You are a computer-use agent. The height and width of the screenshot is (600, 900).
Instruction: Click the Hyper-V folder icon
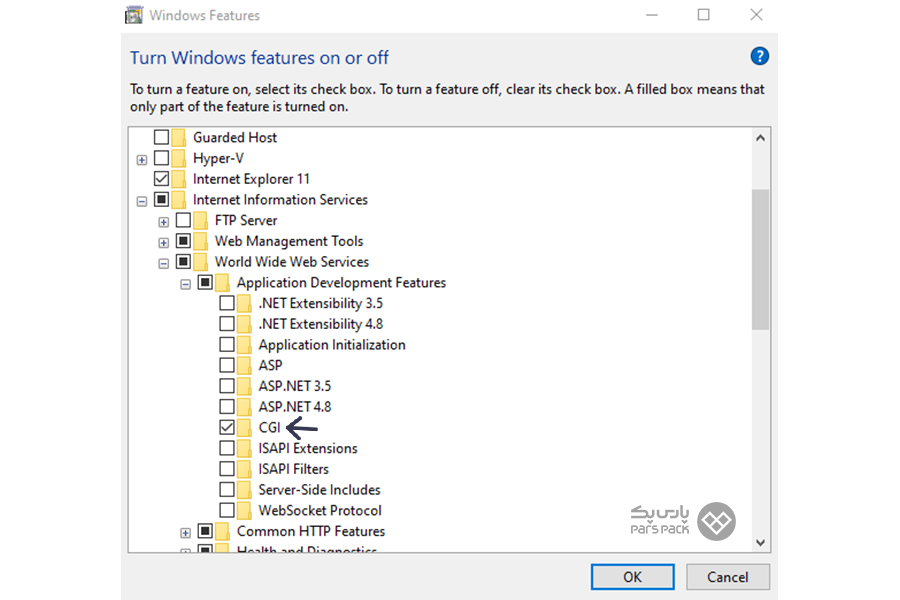tap(179, 158)
